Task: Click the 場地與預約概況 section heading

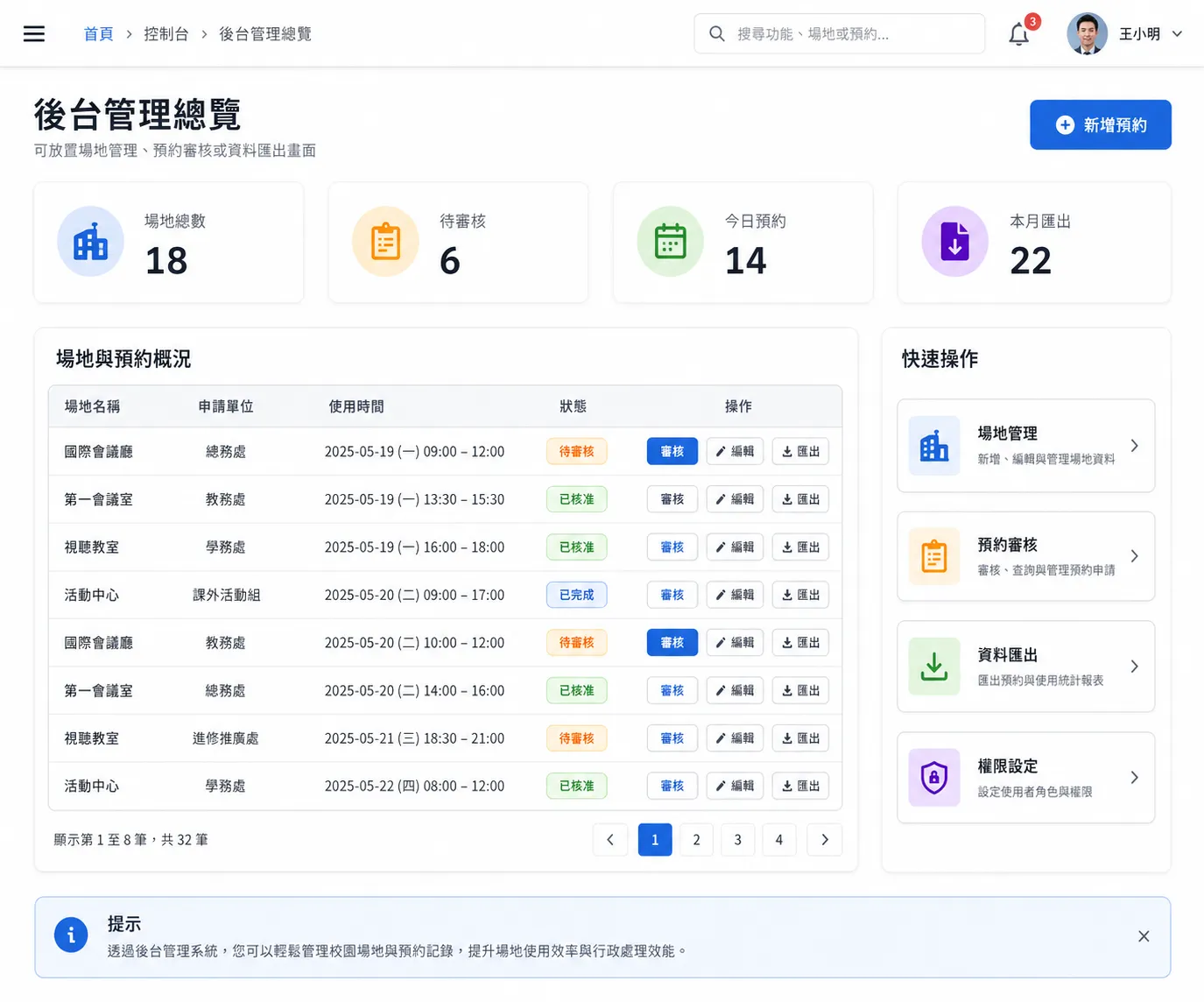Action: pos(123,358)
